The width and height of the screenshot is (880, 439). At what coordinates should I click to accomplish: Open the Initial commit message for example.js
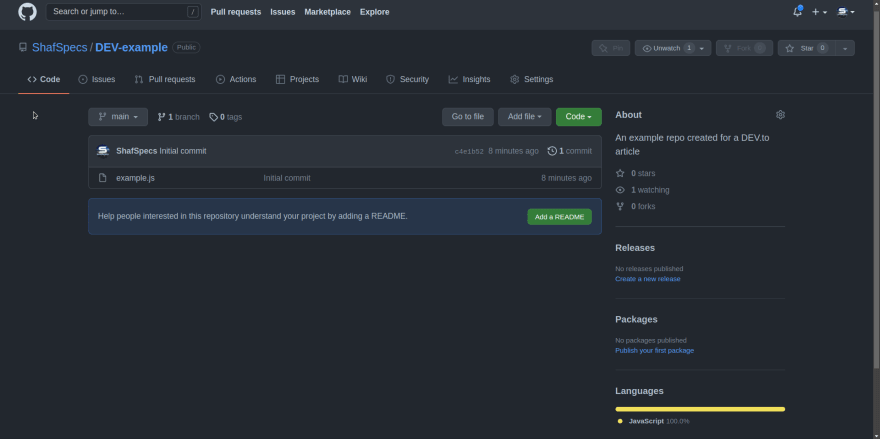pos(287,178)
